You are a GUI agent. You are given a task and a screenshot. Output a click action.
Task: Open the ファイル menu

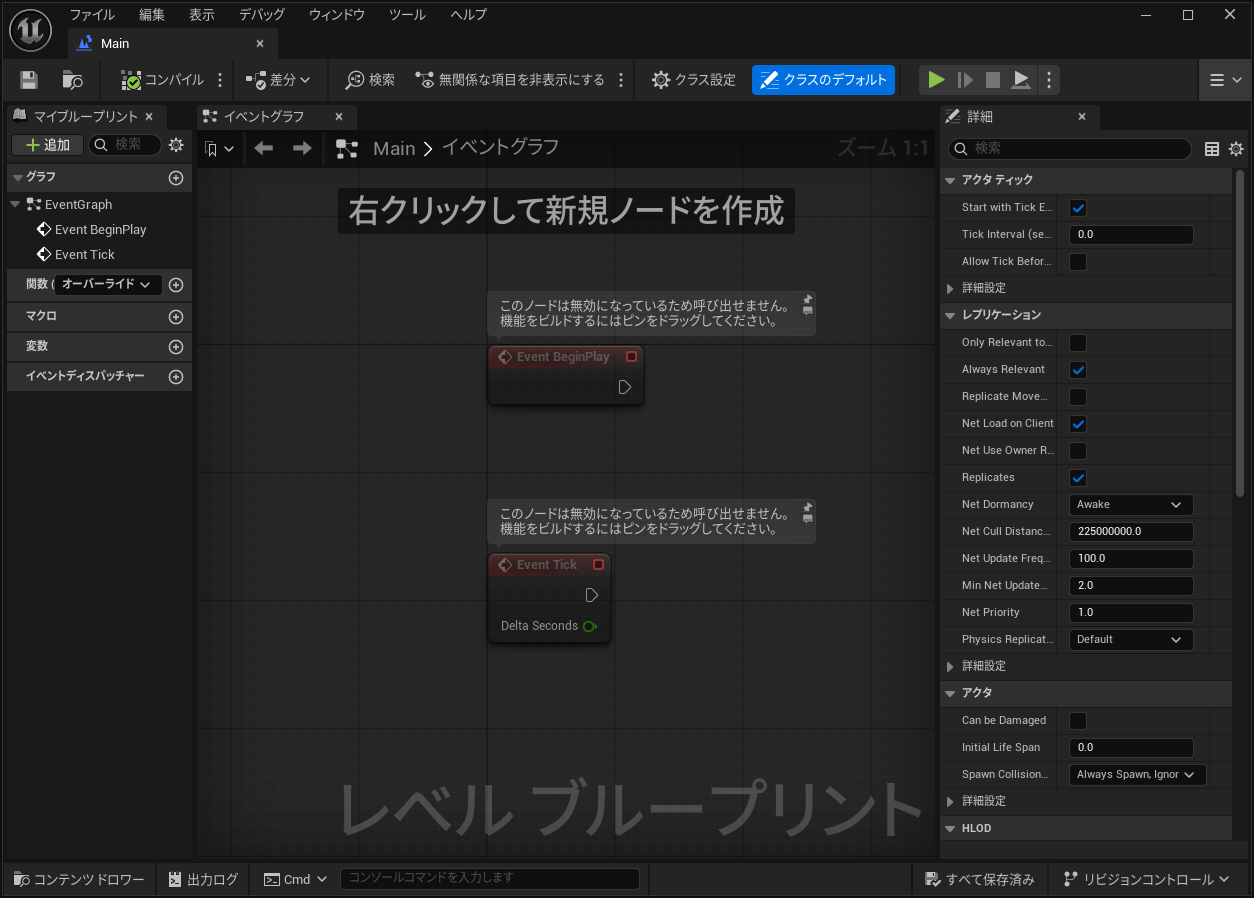92,15
